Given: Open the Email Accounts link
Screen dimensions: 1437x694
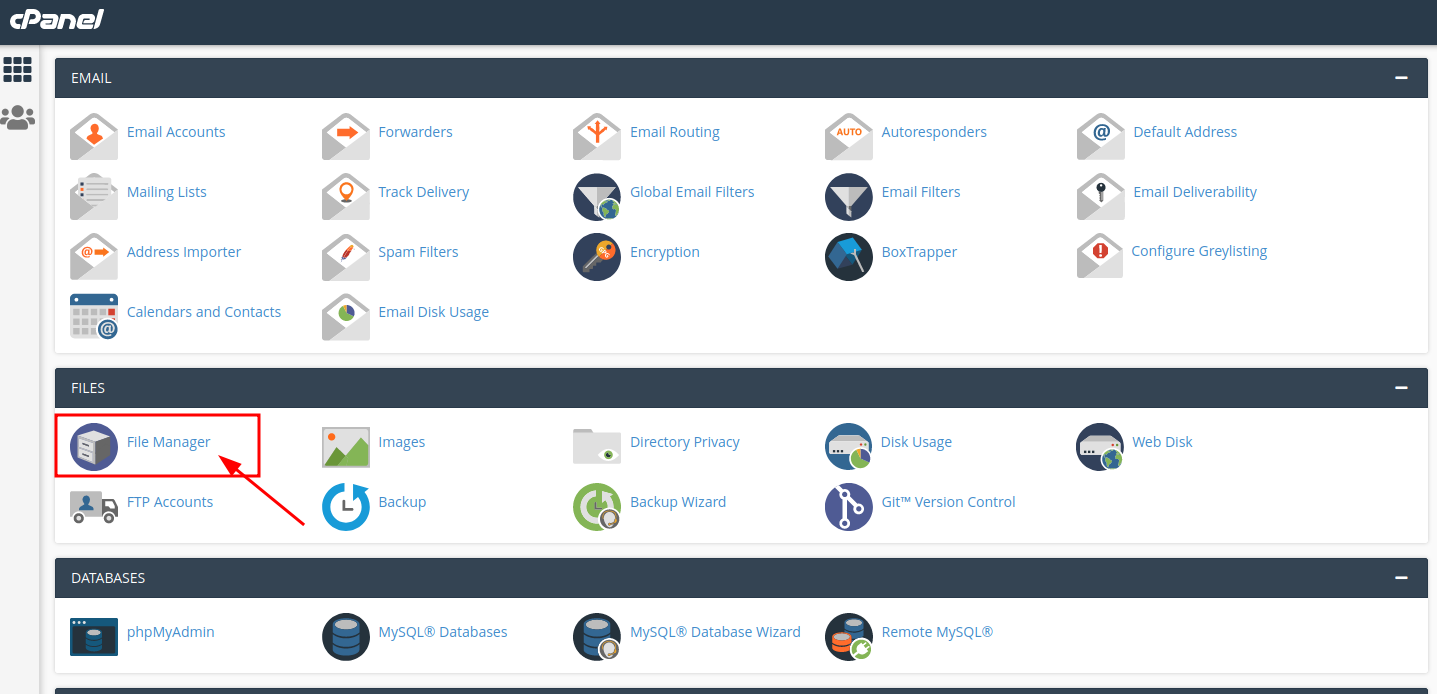Looking at the screenshot, I should 176,132.
